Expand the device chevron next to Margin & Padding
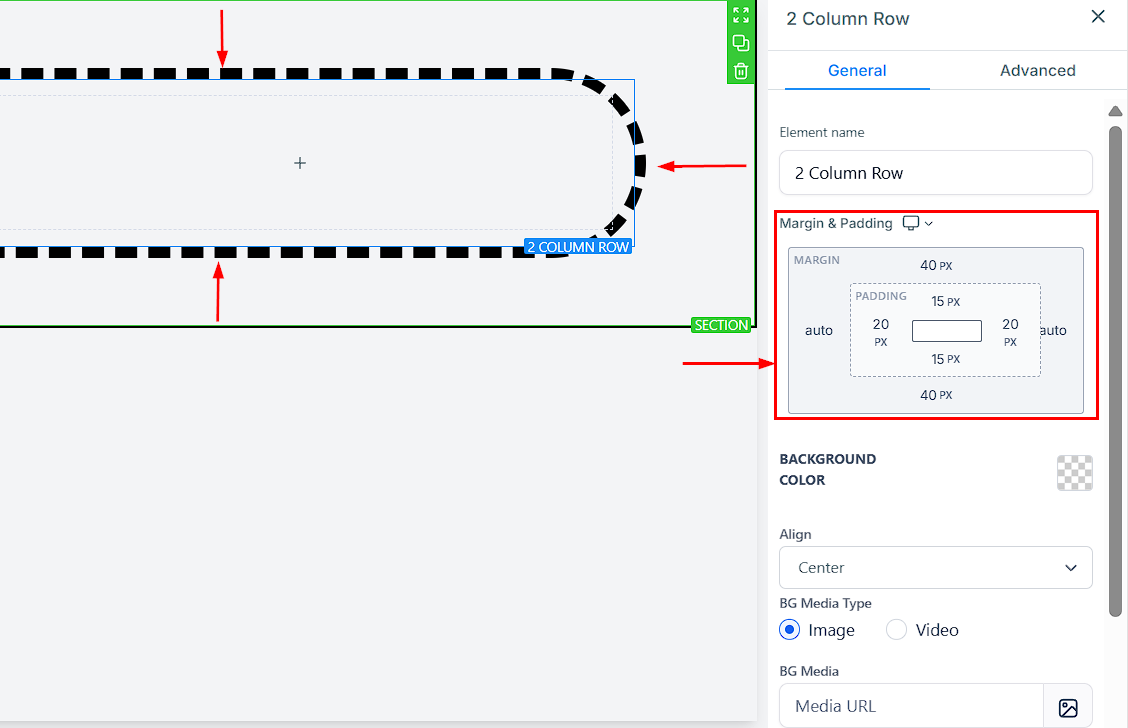The width and height of the screenshot is (1128, 728). [929, 224]
